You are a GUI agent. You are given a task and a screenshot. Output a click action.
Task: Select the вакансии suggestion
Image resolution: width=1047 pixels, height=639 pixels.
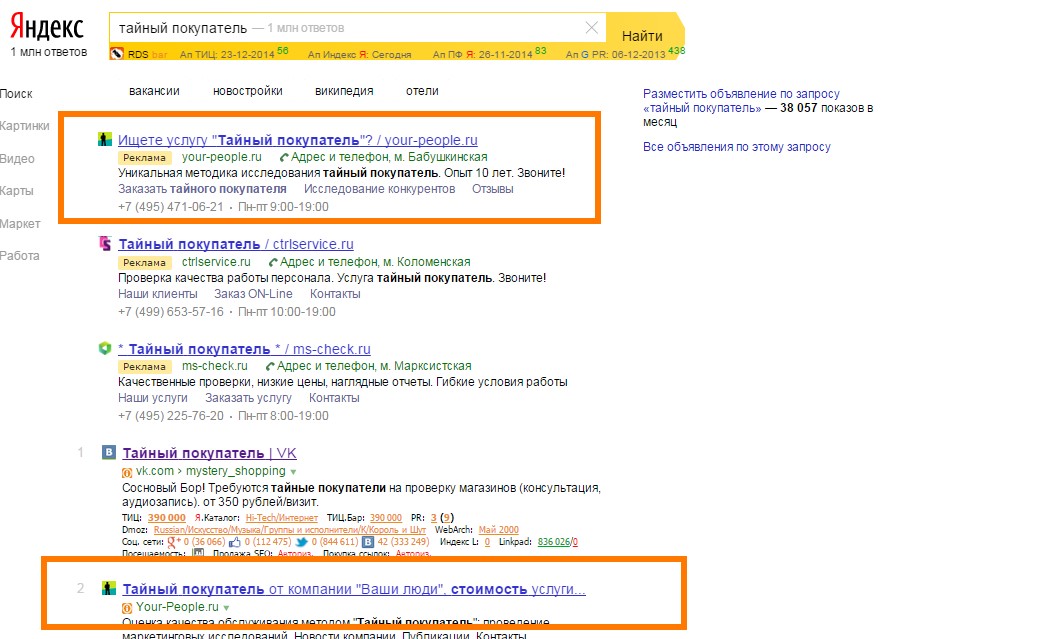154,91
